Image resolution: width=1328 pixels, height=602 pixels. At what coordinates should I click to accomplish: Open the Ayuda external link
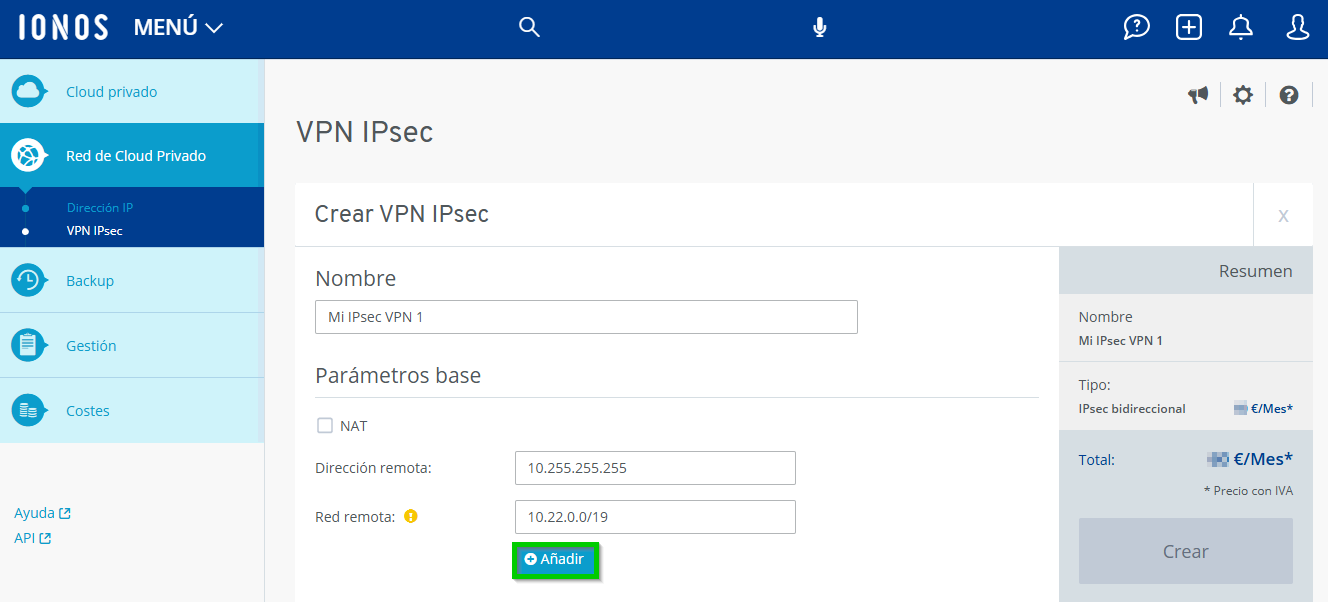point(36,512)
